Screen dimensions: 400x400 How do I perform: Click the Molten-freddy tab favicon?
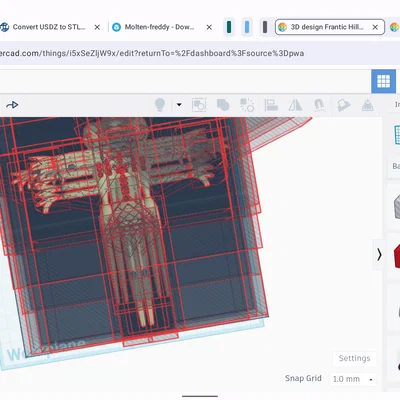116,27
